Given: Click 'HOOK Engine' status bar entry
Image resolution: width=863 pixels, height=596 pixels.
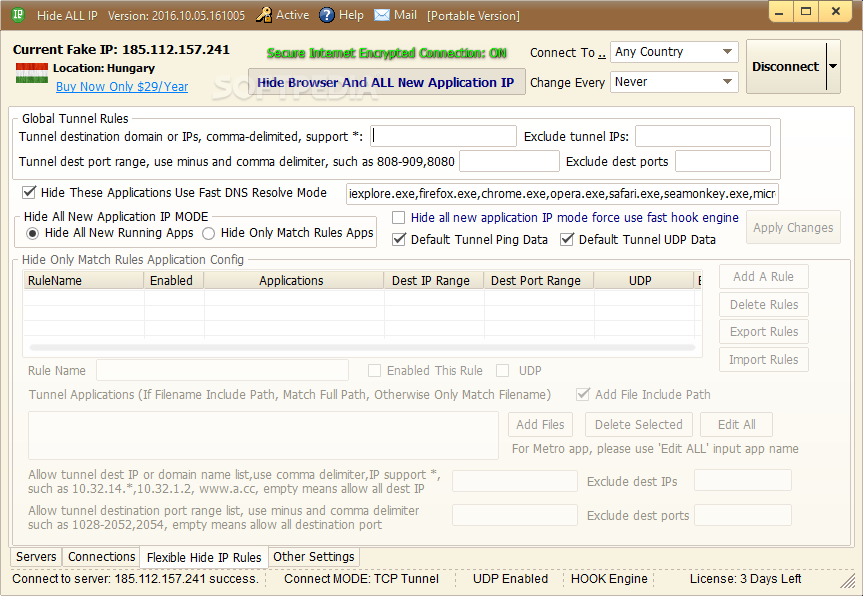Looking at the screenshot, I should 609,579.
